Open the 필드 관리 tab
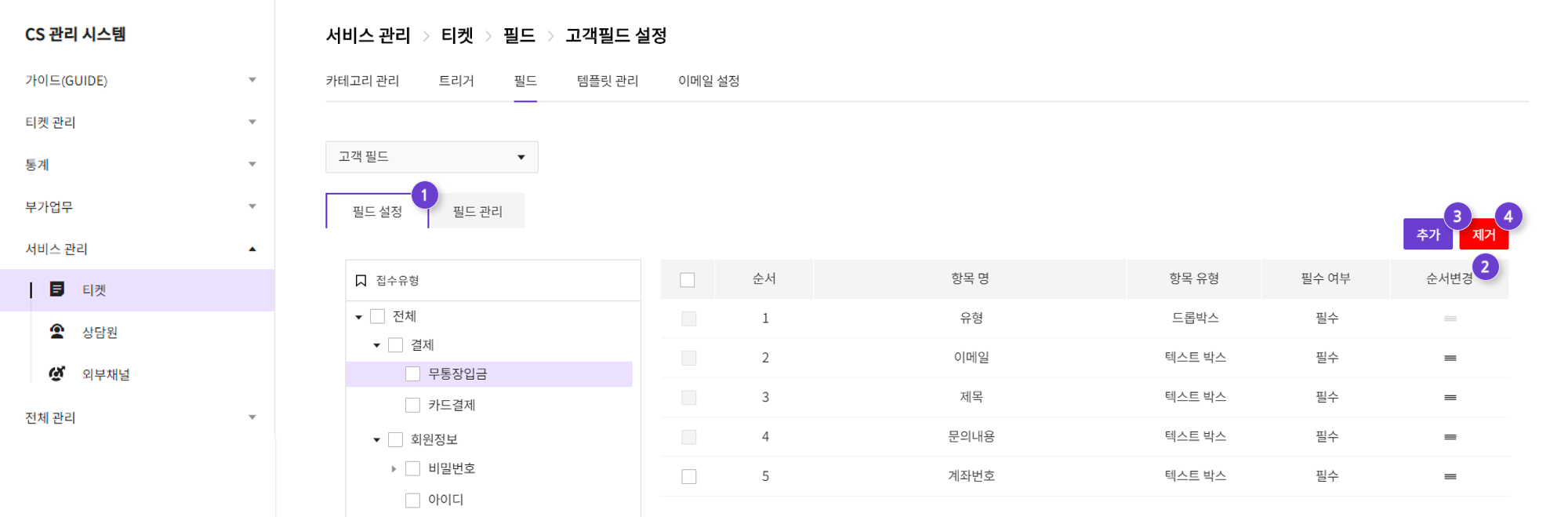This screenshot has width=1568, height=517. 477,211
